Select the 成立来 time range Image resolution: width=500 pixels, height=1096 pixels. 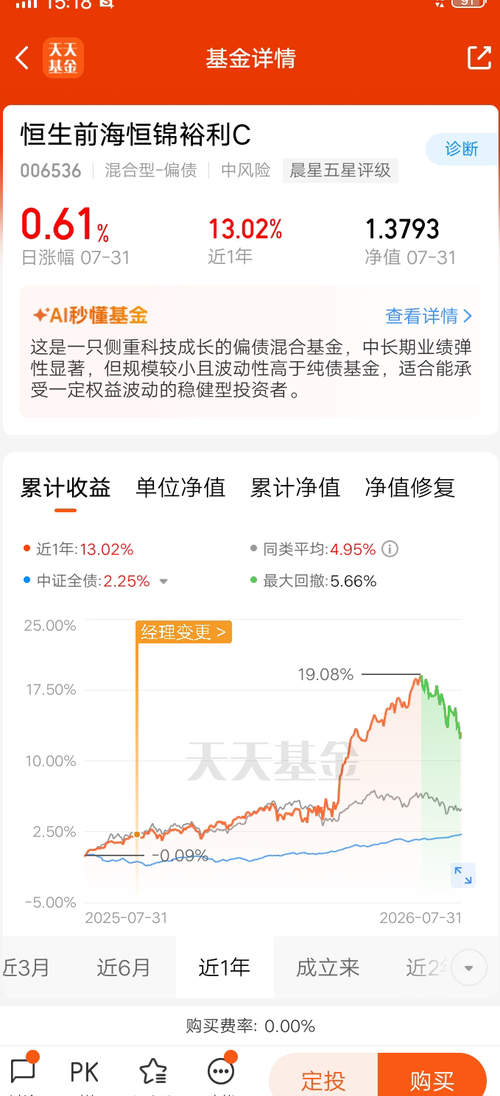pos(328,968)
